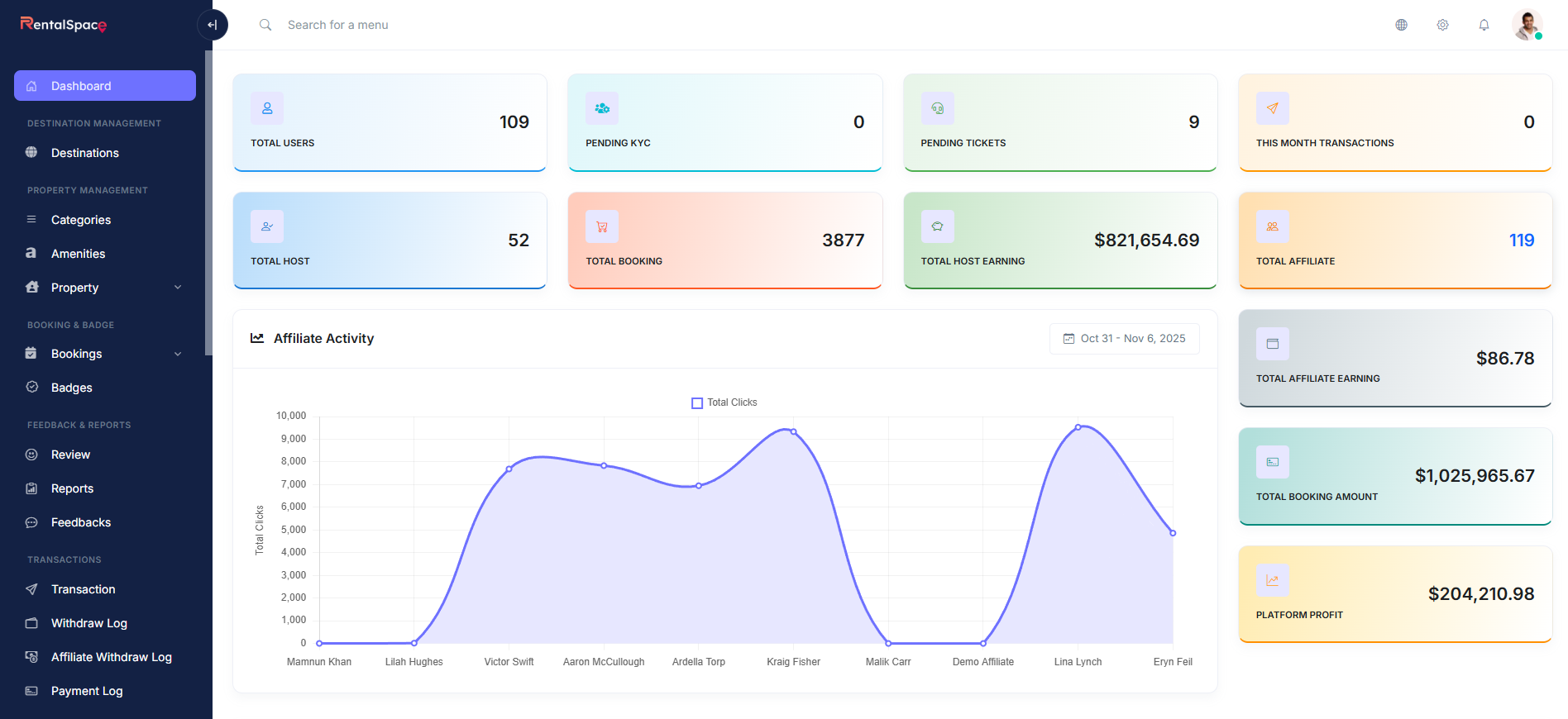Open the Oct 31 - Nov 6 date range picker
The height and width of the screenshot is (719, 1568).
click(1124, 339)
